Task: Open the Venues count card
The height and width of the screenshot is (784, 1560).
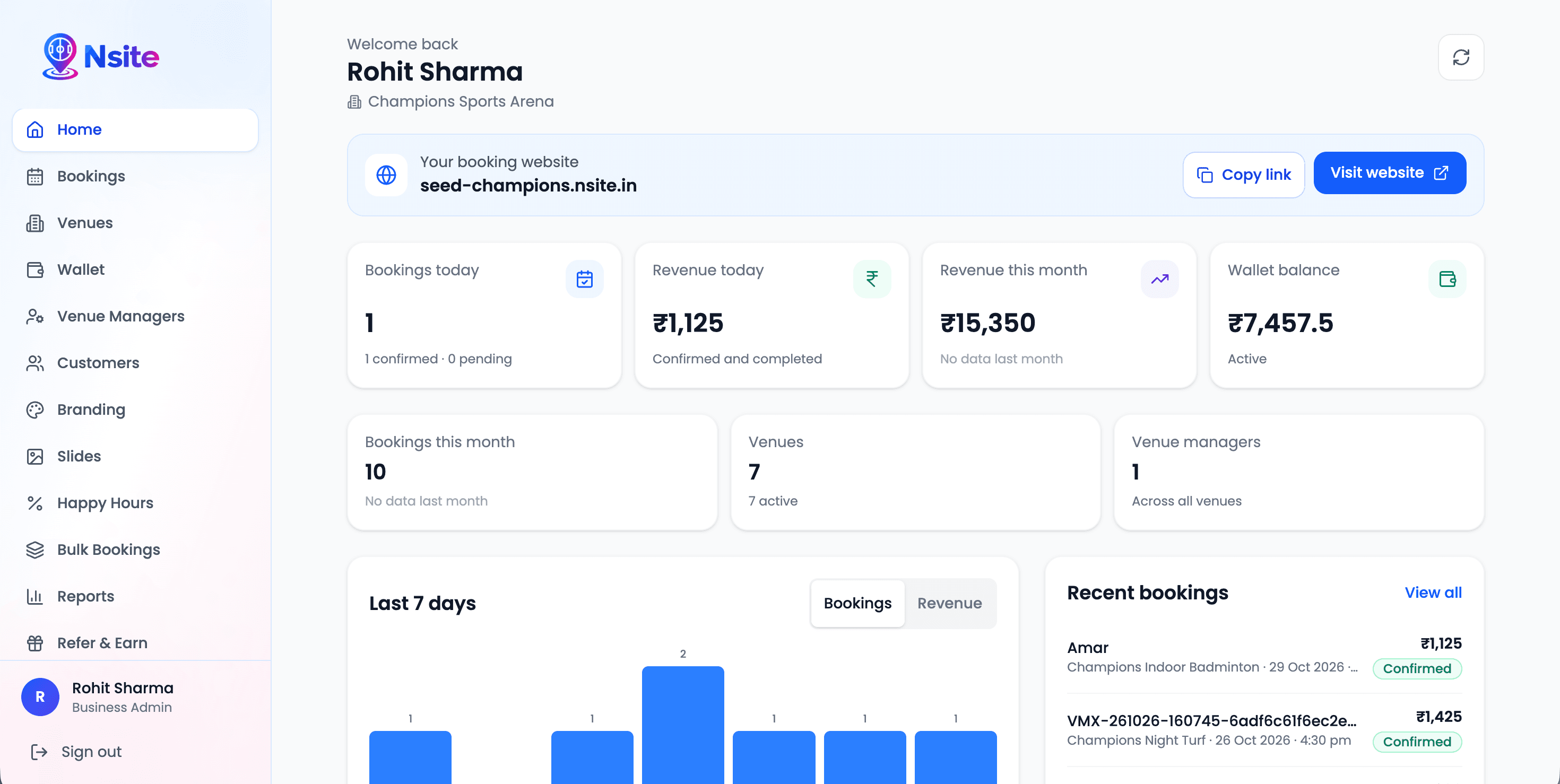Action: pos(916,472)
